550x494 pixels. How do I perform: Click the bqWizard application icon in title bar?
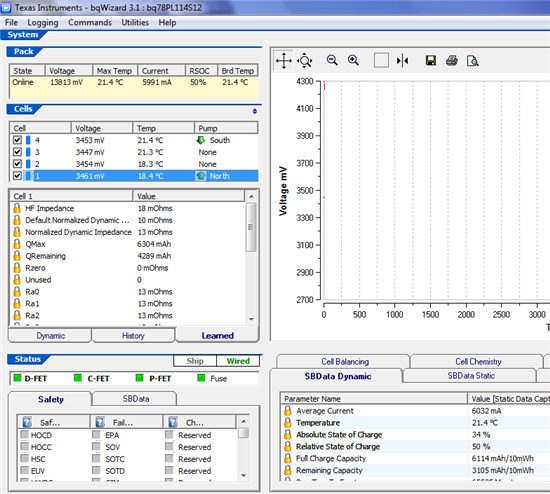click(x=6, y=7)
